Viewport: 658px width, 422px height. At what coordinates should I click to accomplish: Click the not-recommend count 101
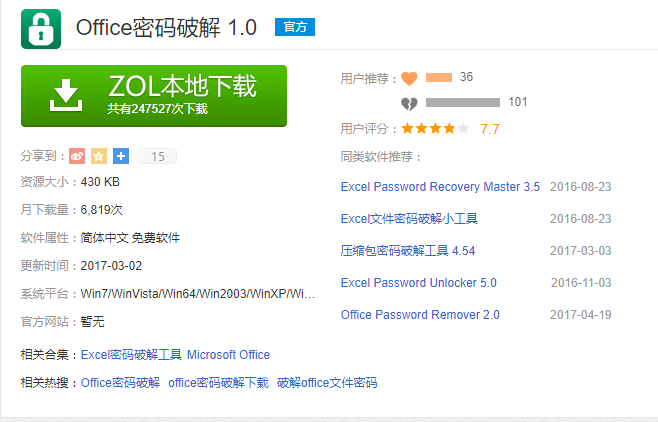(x=518, y=102)
